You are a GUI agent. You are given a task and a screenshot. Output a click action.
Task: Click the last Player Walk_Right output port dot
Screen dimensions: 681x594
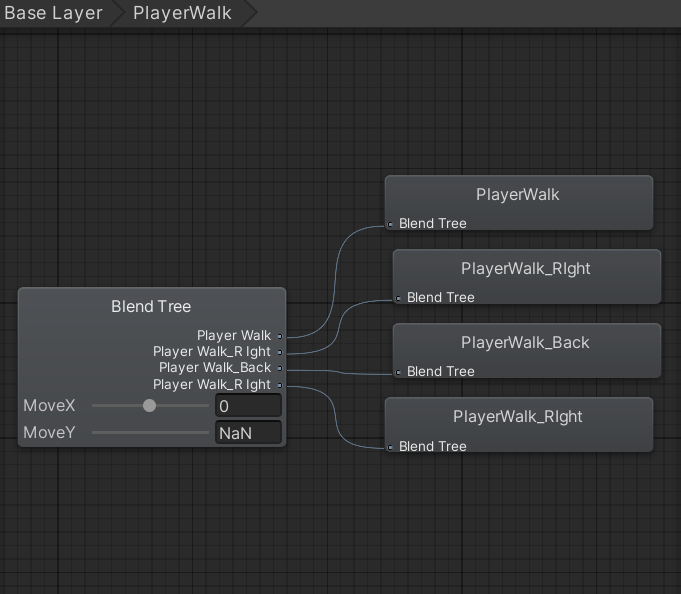(x=280, y=385)
